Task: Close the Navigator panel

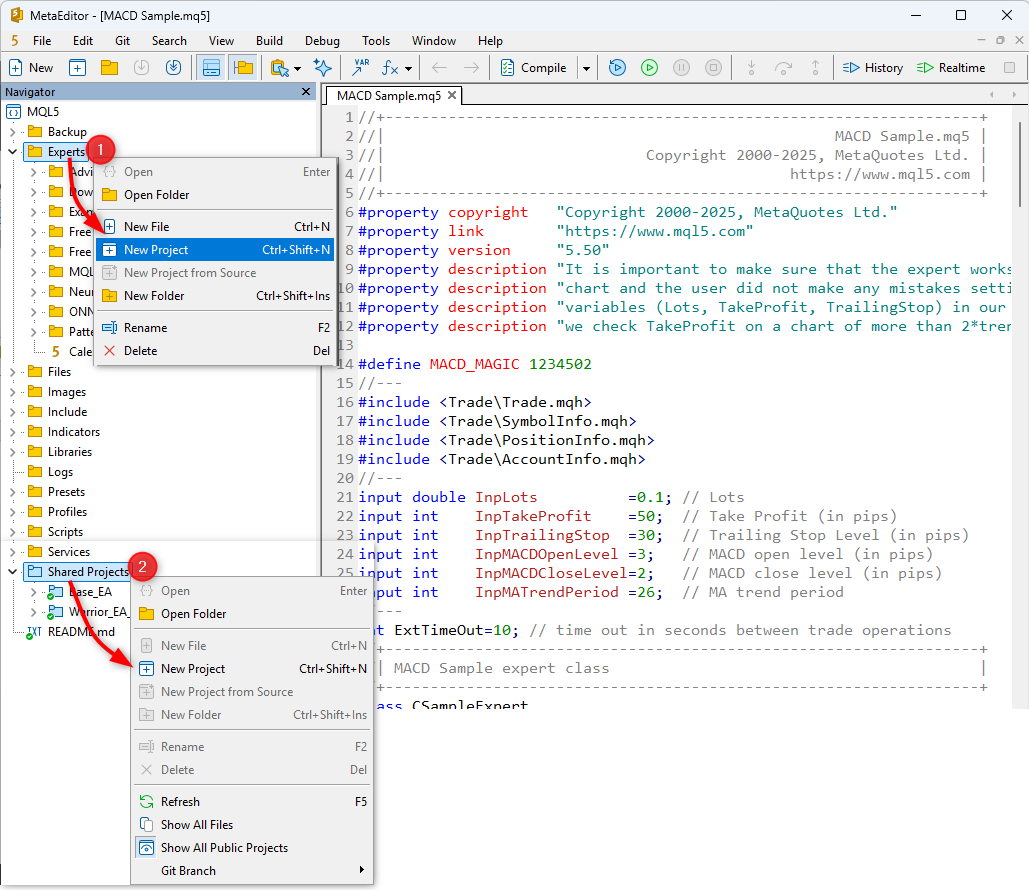Action: (306, 91)
